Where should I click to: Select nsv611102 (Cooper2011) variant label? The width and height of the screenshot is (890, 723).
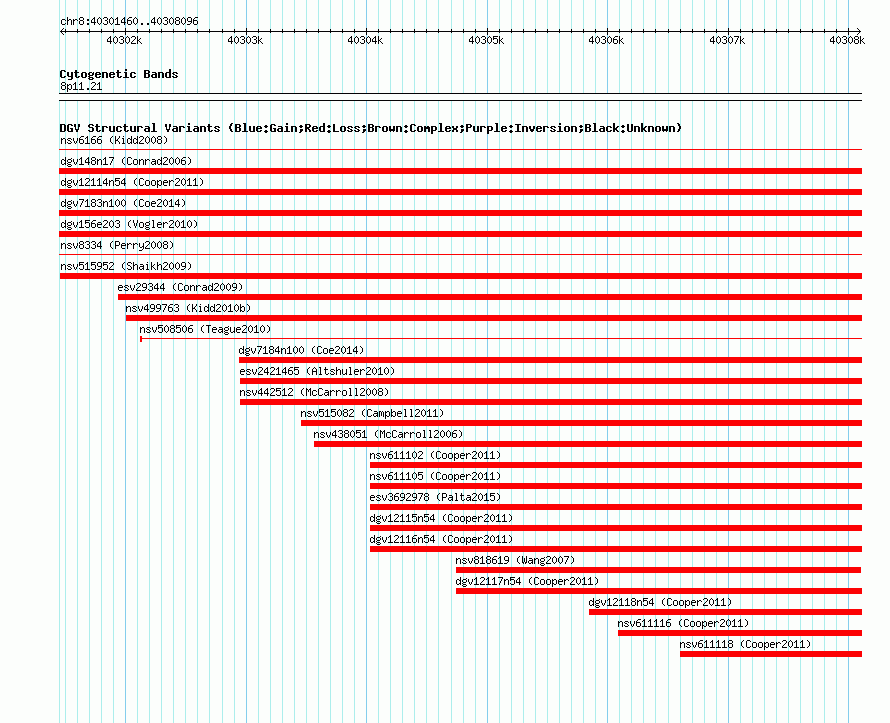pos(435,455)
